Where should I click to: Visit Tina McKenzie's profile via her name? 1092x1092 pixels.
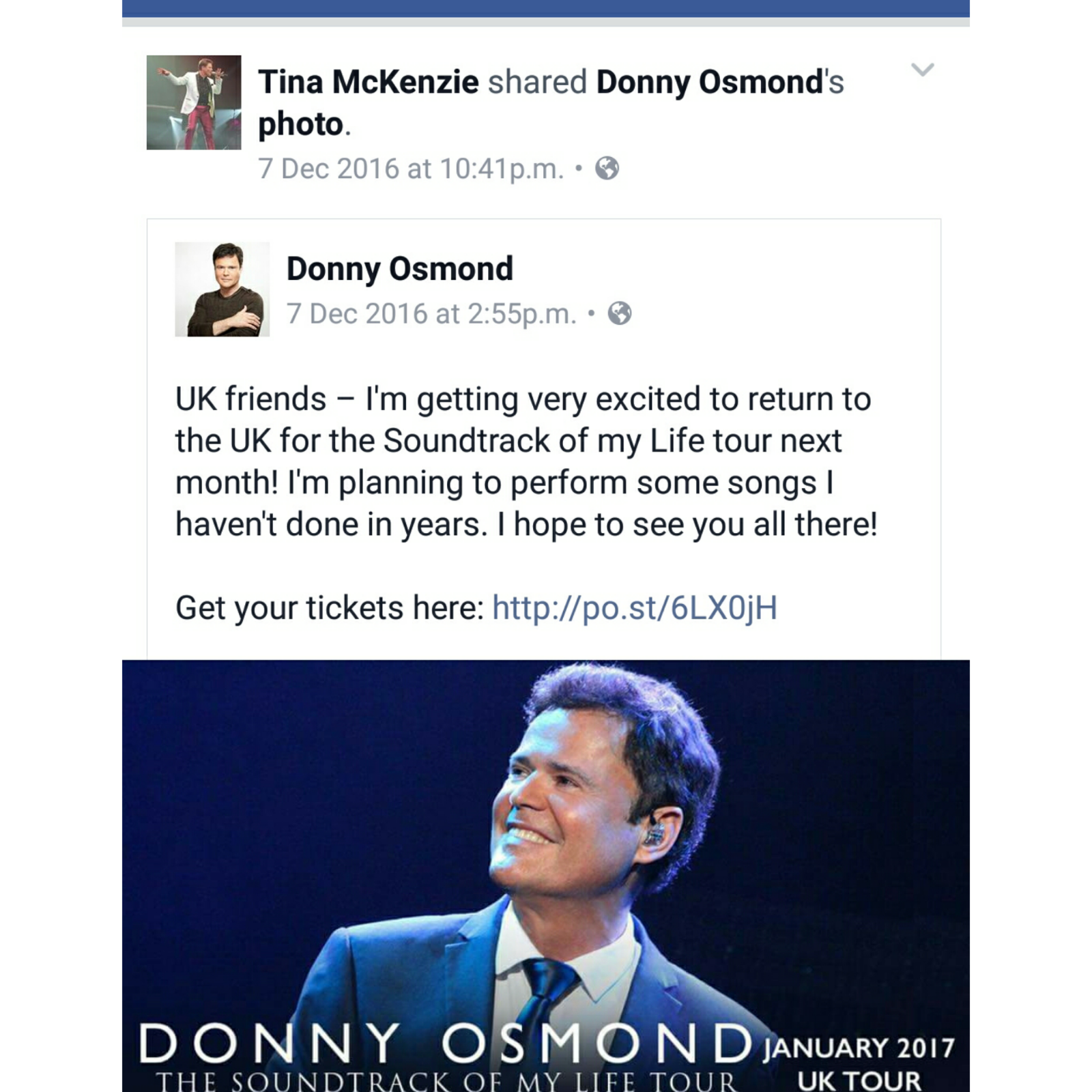pyautogui.click(x=369, y=83)
